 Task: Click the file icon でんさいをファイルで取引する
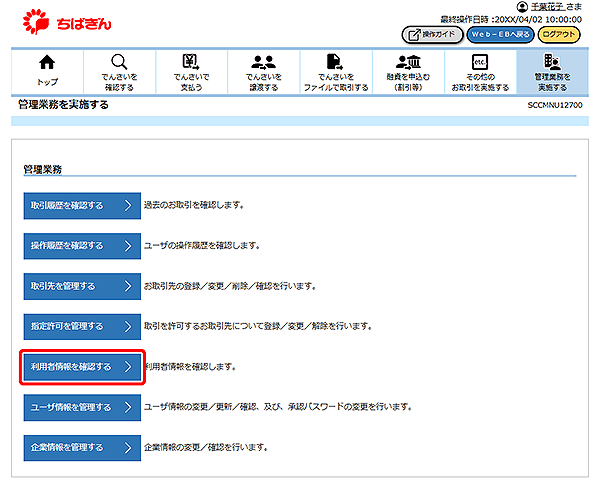click(x=335, y=62)
